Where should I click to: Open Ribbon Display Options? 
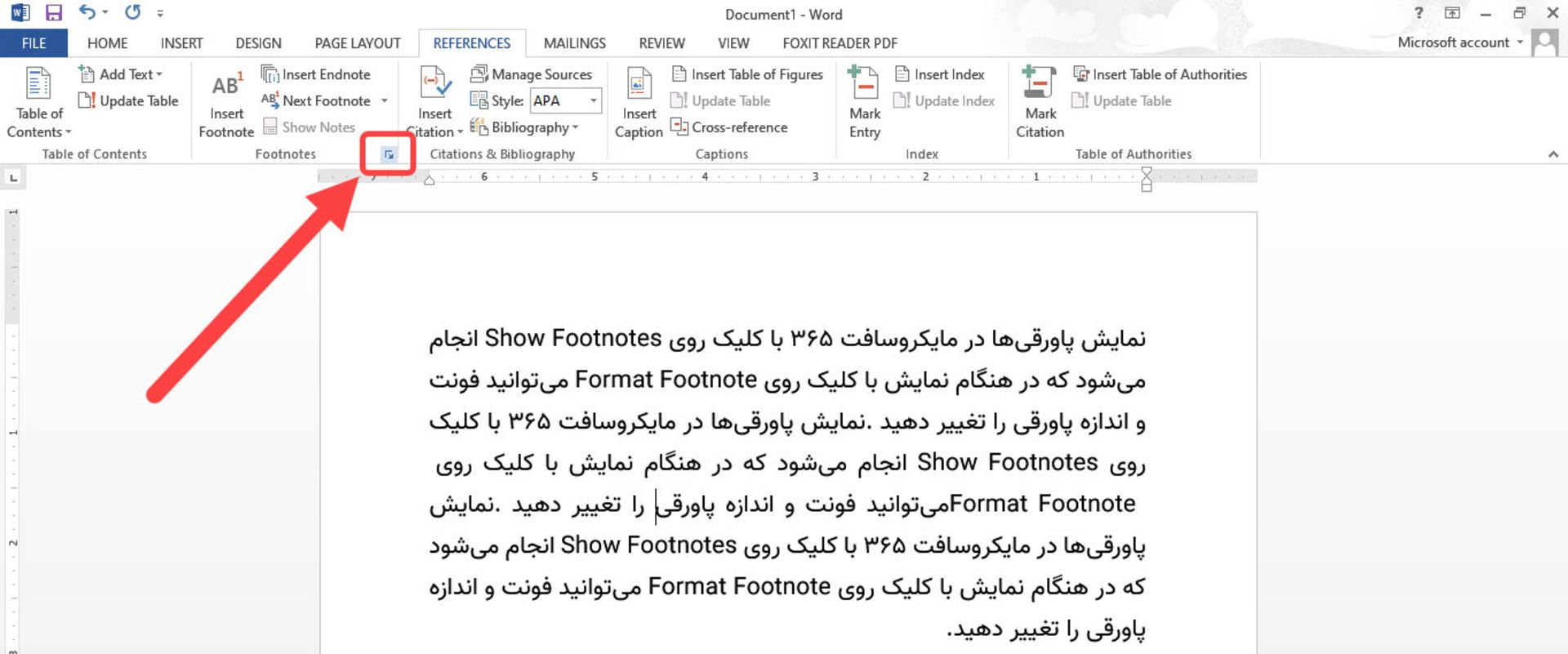[1452, 13]
